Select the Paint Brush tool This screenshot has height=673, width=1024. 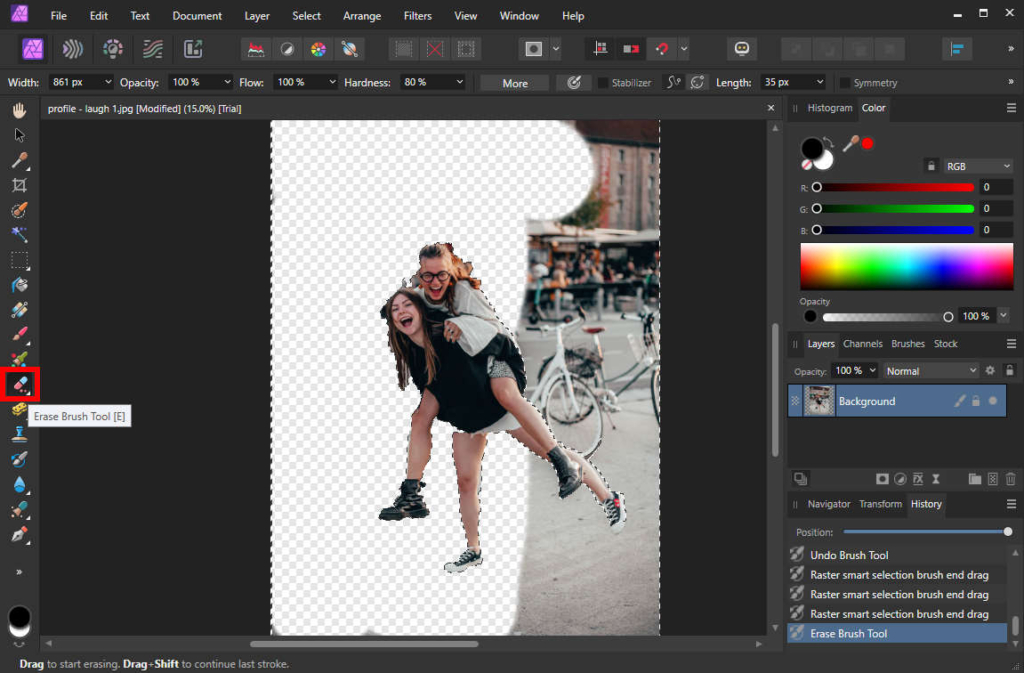click(x=19, y=335)
